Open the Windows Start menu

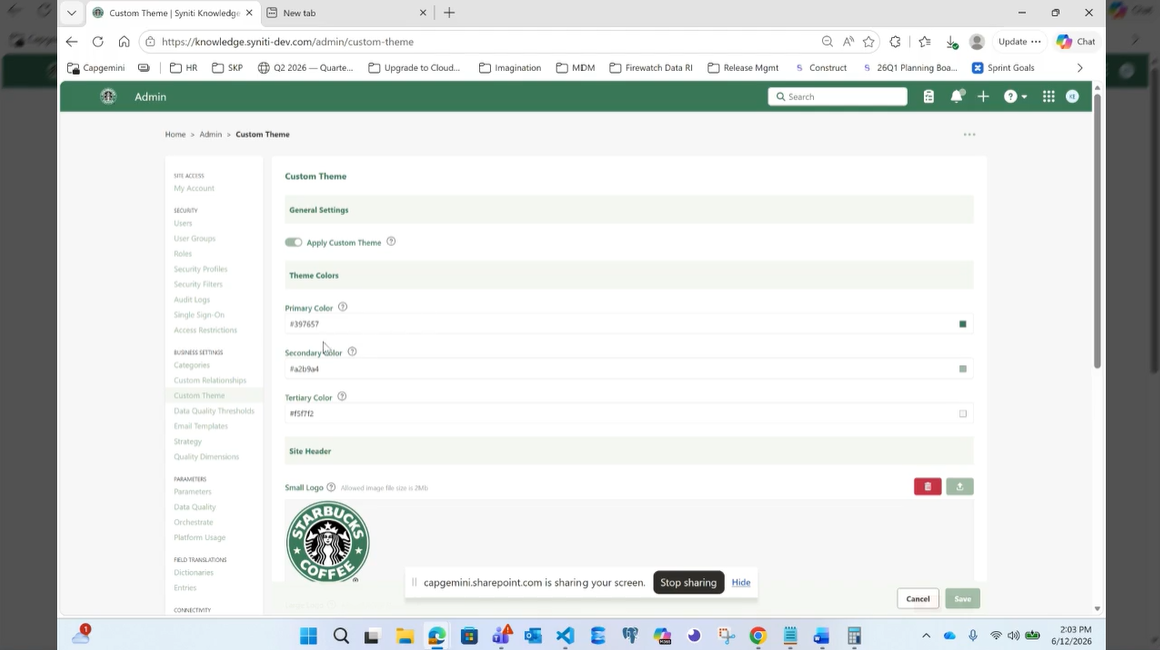tap(308, 636)
